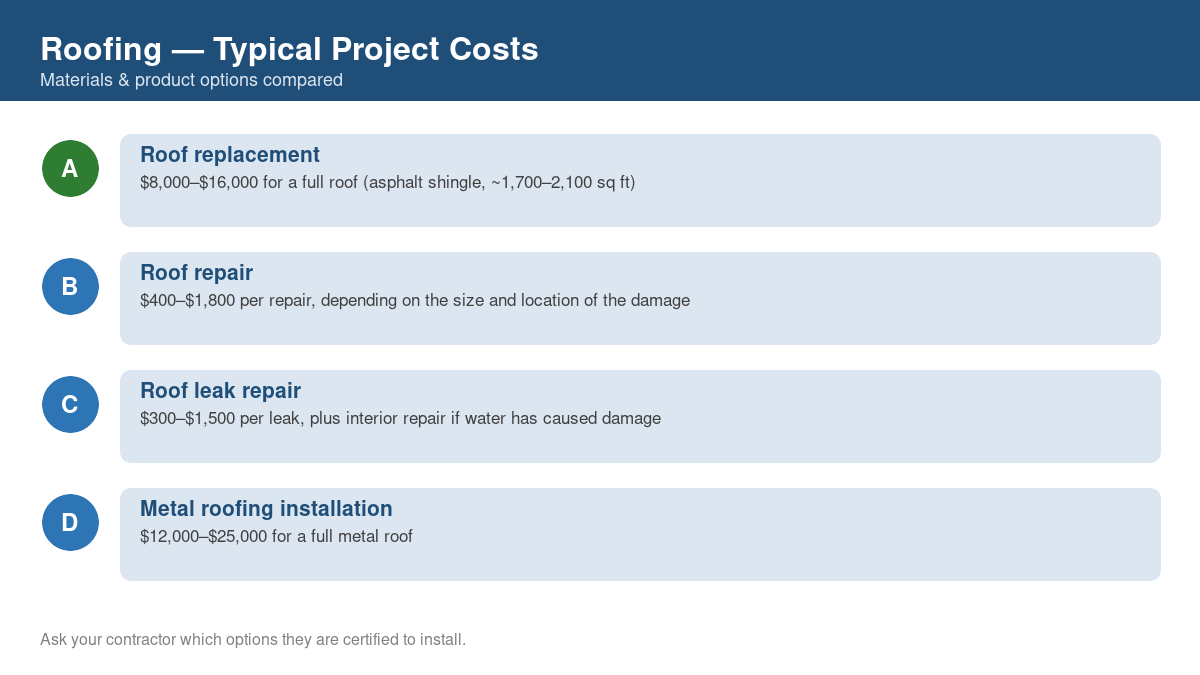1200x675 pixels.
Task: Click the $400–$1,800 per repair cost line
Action: point(415,301)
